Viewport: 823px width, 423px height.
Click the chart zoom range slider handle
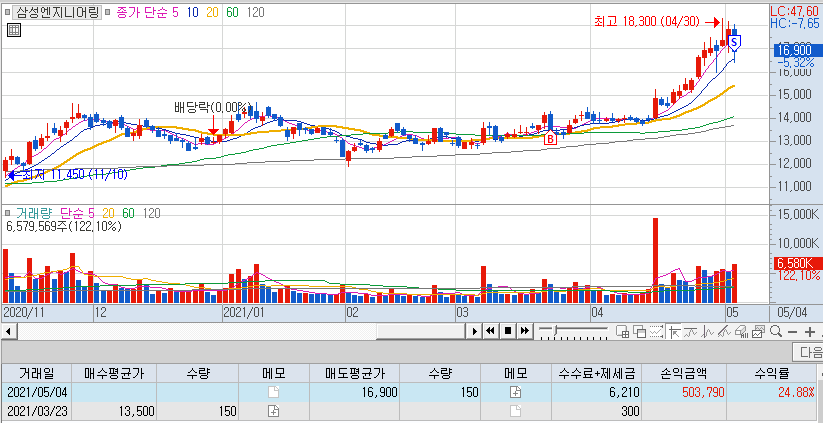(556, 331)
